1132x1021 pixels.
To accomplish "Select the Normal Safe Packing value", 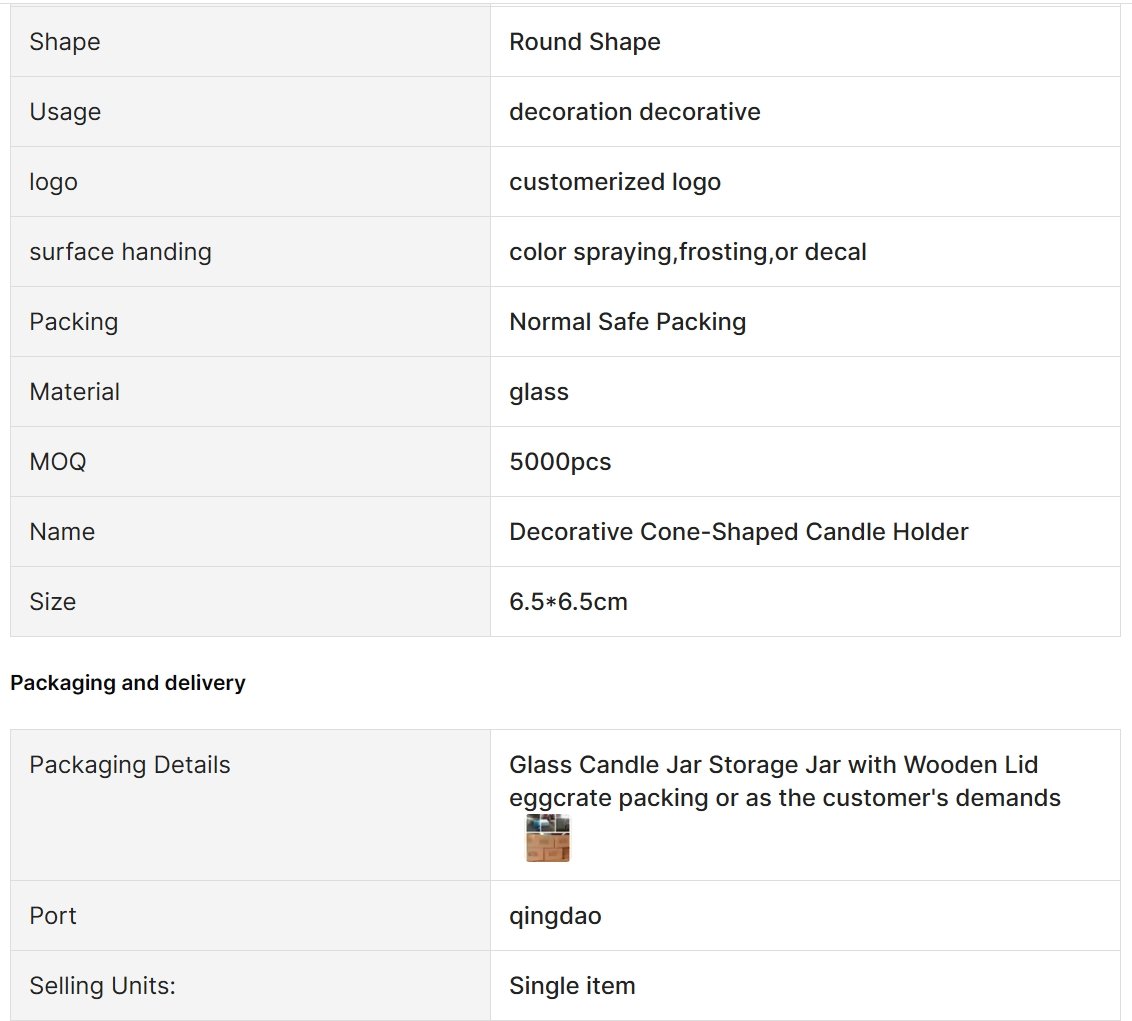I will [x=627, y=322].
